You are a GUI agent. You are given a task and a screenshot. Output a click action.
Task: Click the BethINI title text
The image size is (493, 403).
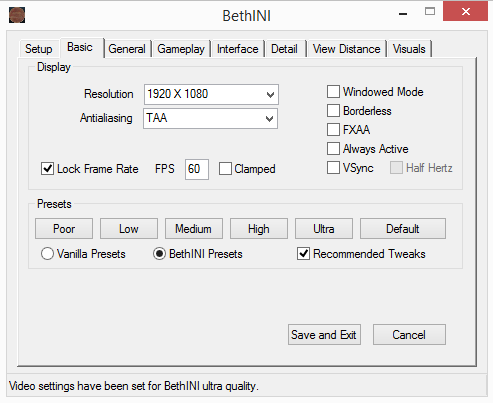point(246,16)
